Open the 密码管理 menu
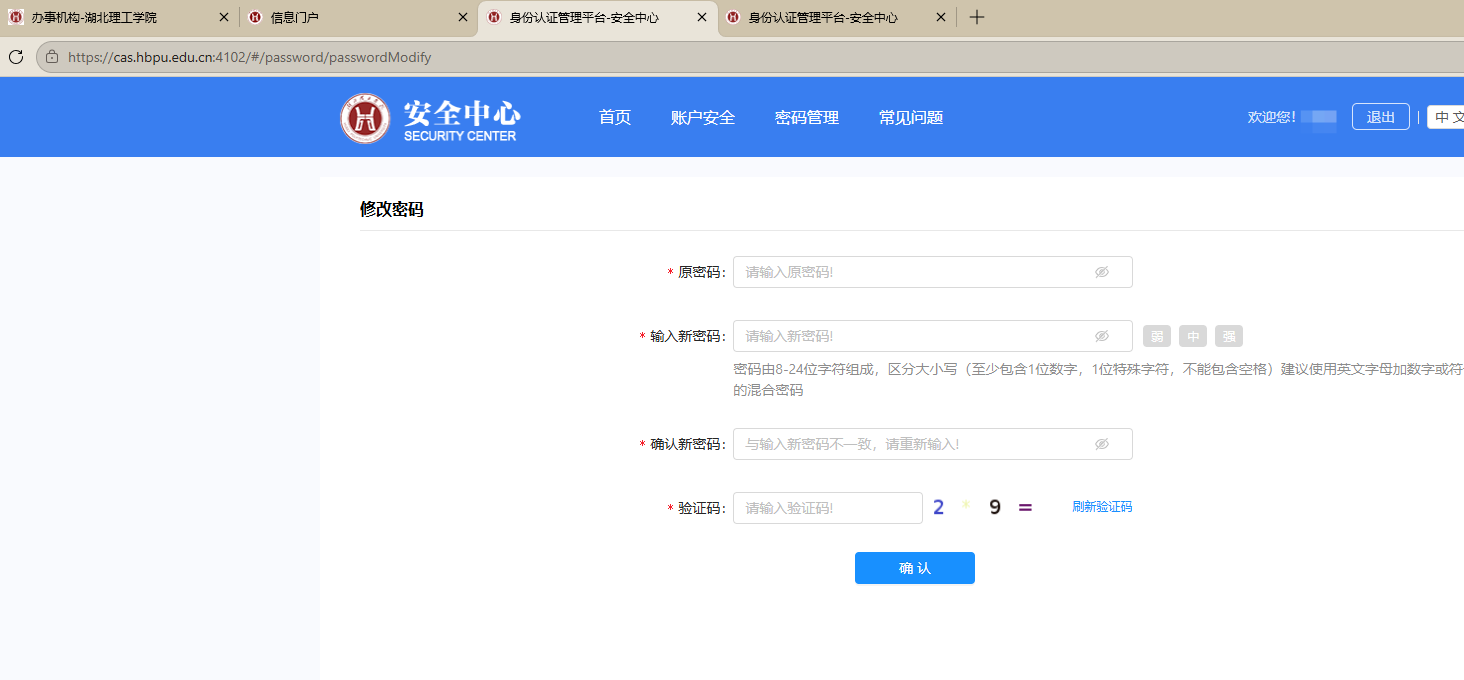Image resolution: width=1464 pixels, height=680 pixels. [x=807, y=117]
